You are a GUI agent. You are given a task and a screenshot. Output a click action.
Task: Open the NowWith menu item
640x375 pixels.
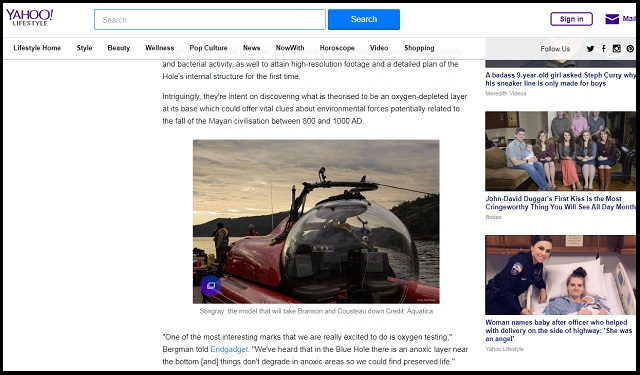[x=290, y=48]
